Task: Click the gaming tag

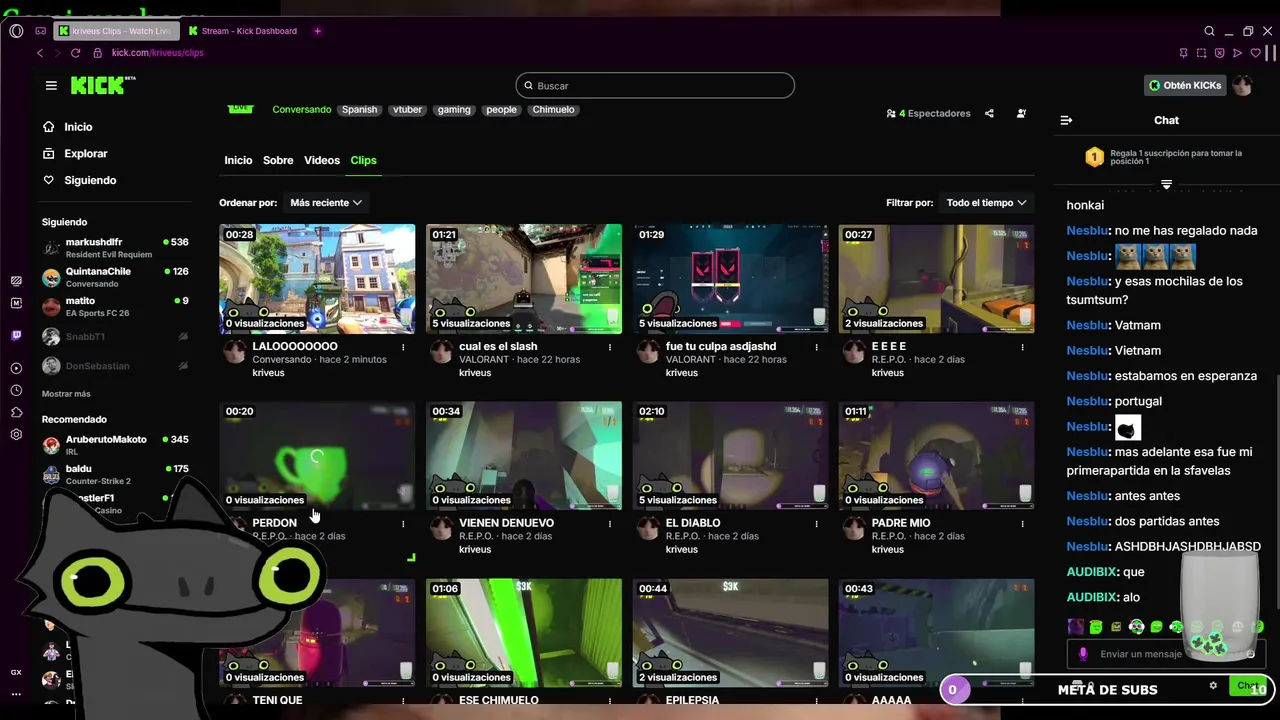Action: 454,110
